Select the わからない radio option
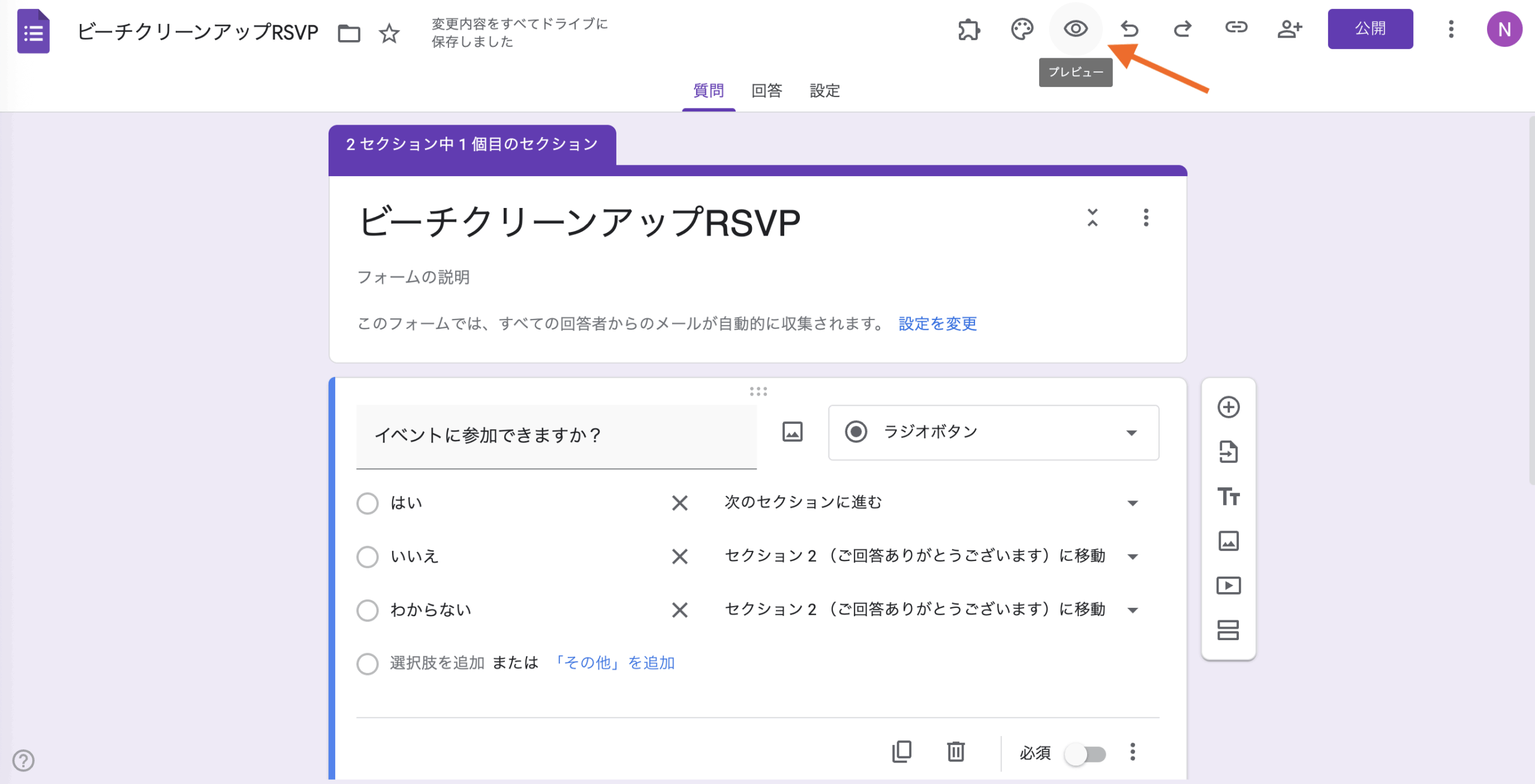1535x784 pixels. (368, 610)
